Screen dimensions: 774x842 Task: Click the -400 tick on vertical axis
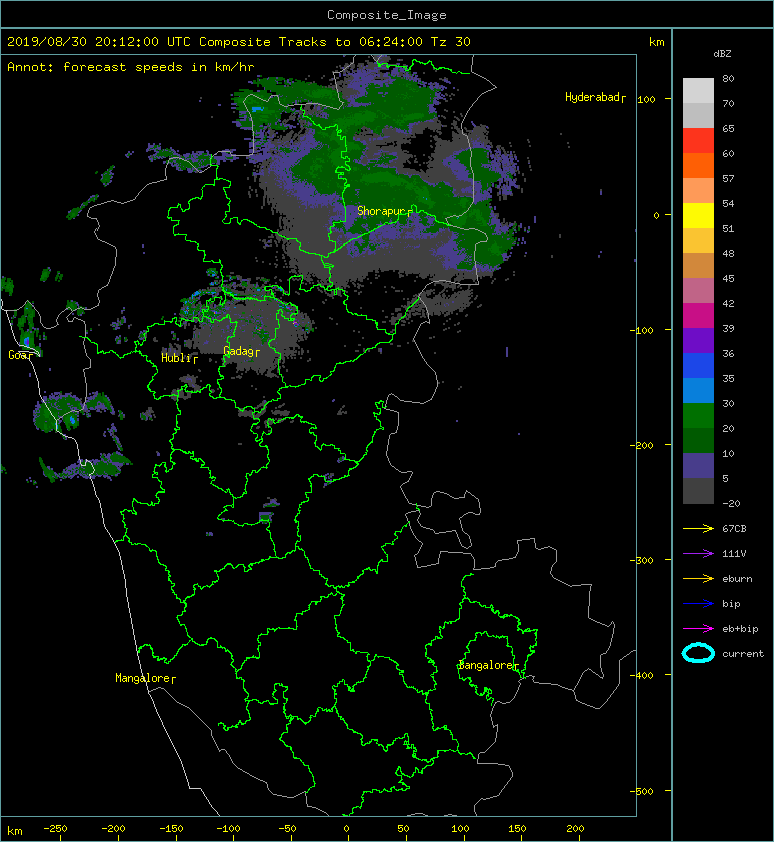pos(642,676)
